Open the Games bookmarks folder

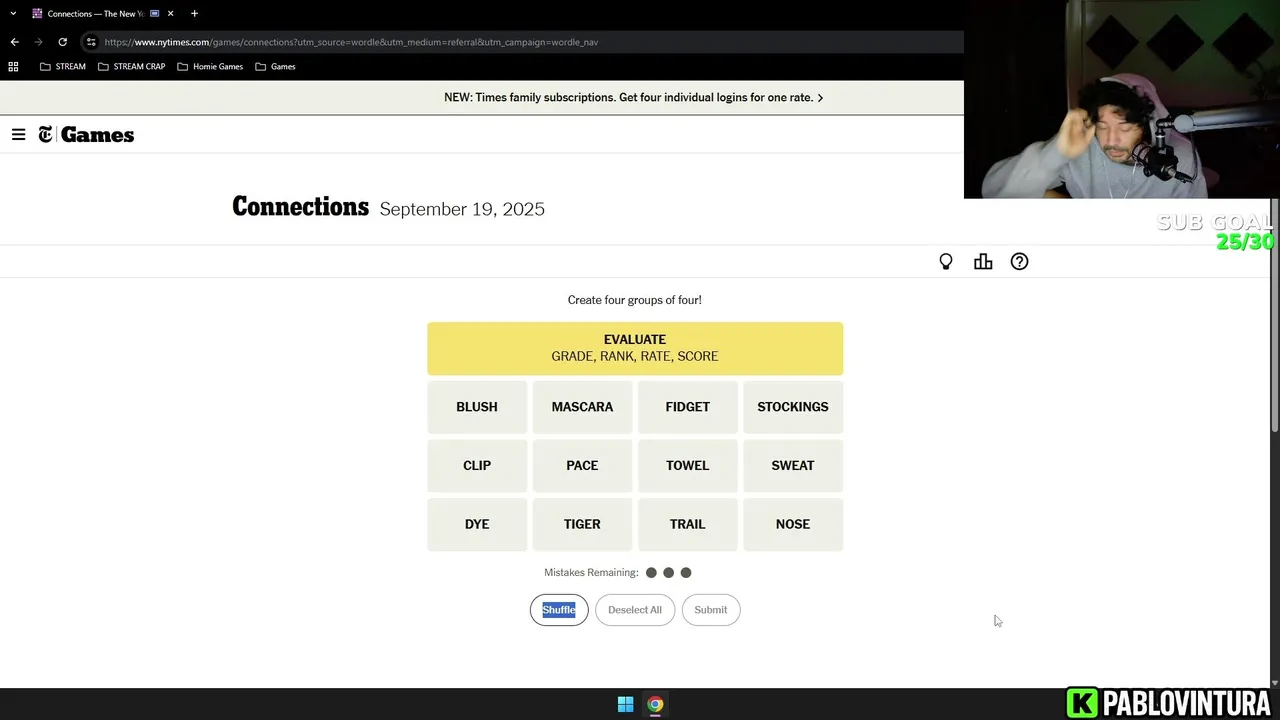click(x=275, y=67)
